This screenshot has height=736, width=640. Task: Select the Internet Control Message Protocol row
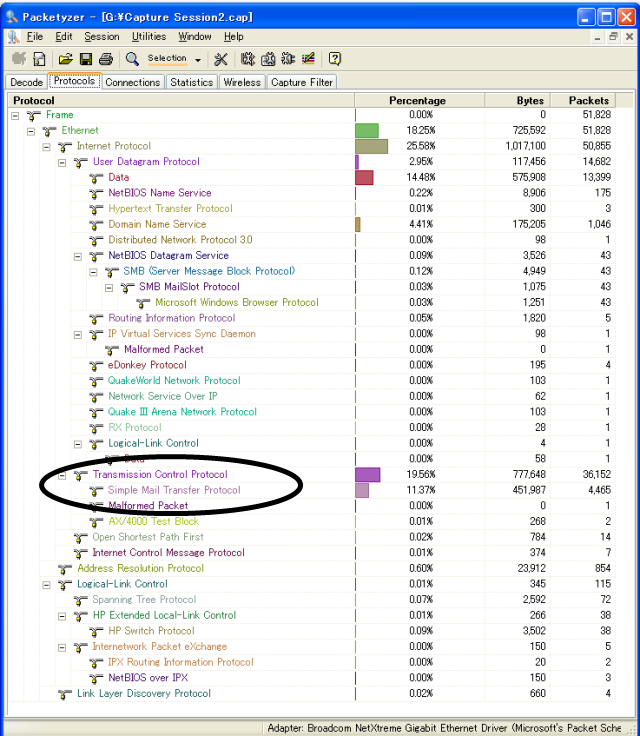tap(312, 553)
